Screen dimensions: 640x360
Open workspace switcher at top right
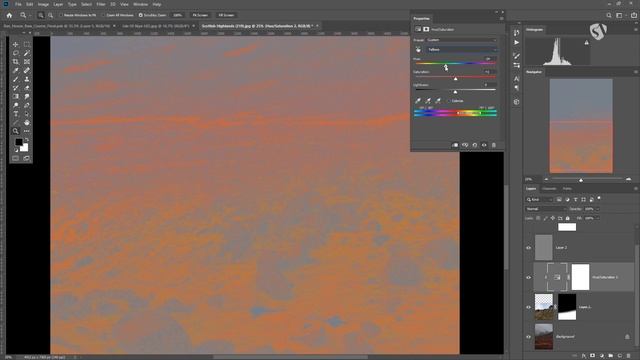point(620,15)
